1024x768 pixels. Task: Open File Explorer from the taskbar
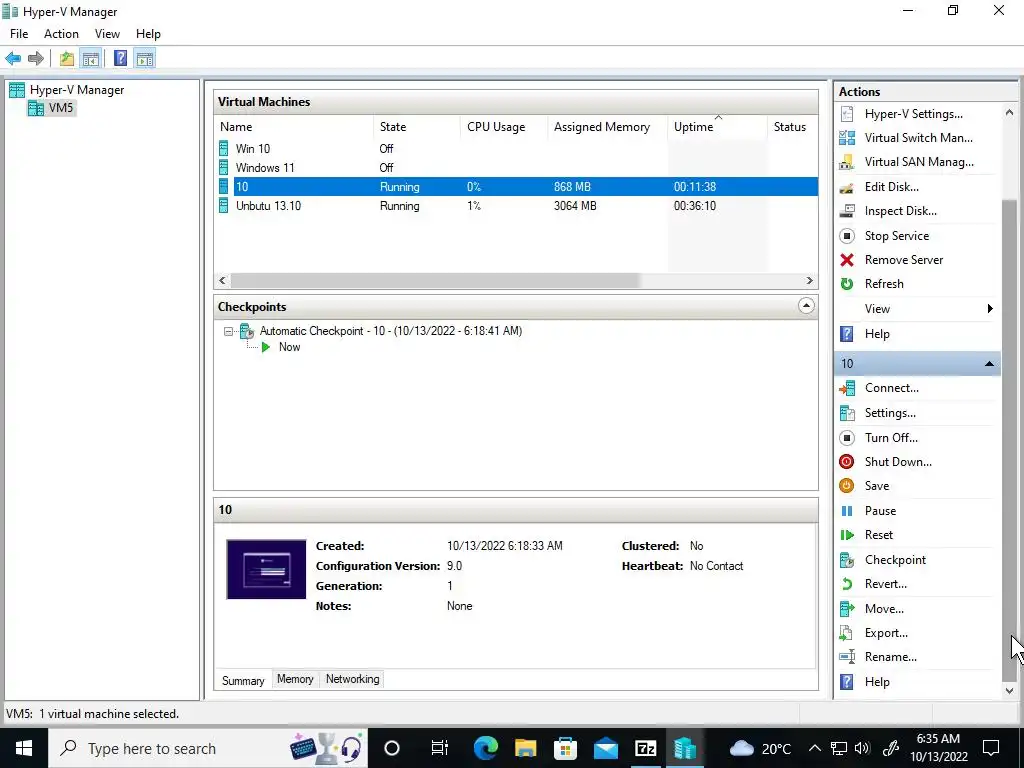[525, 748]
